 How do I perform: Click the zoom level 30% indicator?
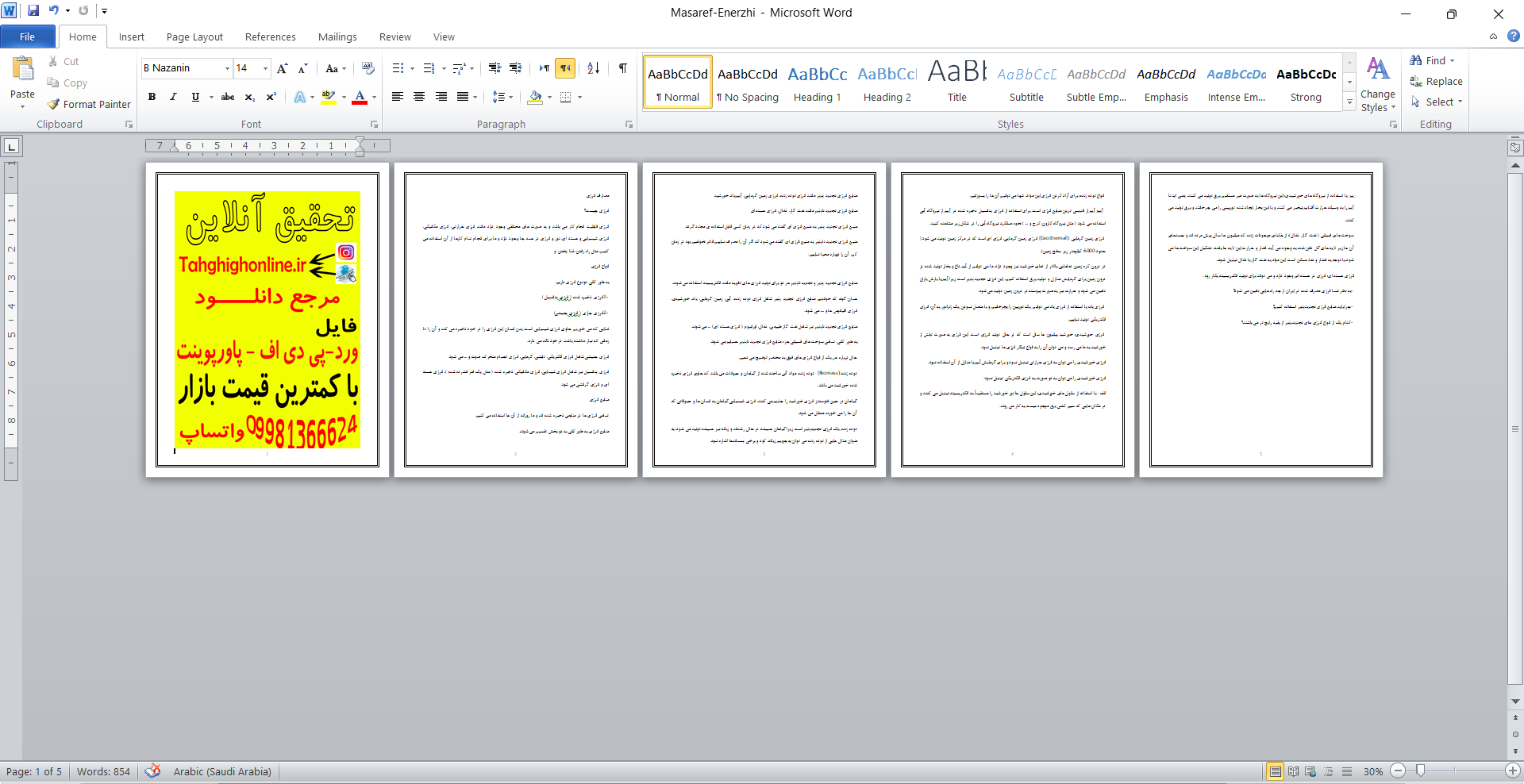tap(1373, 771)
